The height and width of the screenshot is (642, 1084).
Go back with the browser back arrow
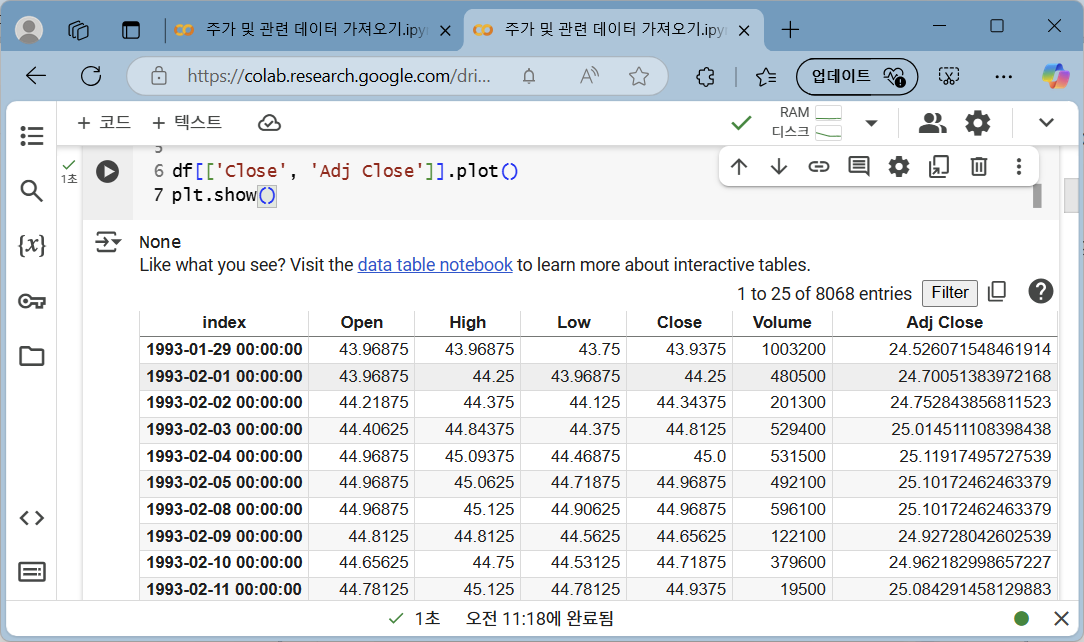[36, 76]
